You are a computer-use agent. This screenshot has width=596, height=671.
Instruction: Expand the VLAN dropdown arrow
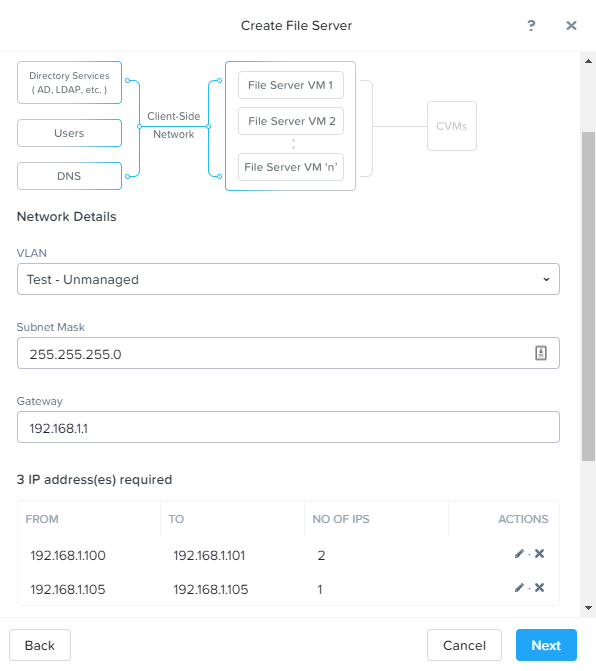[x=546, y=279]
